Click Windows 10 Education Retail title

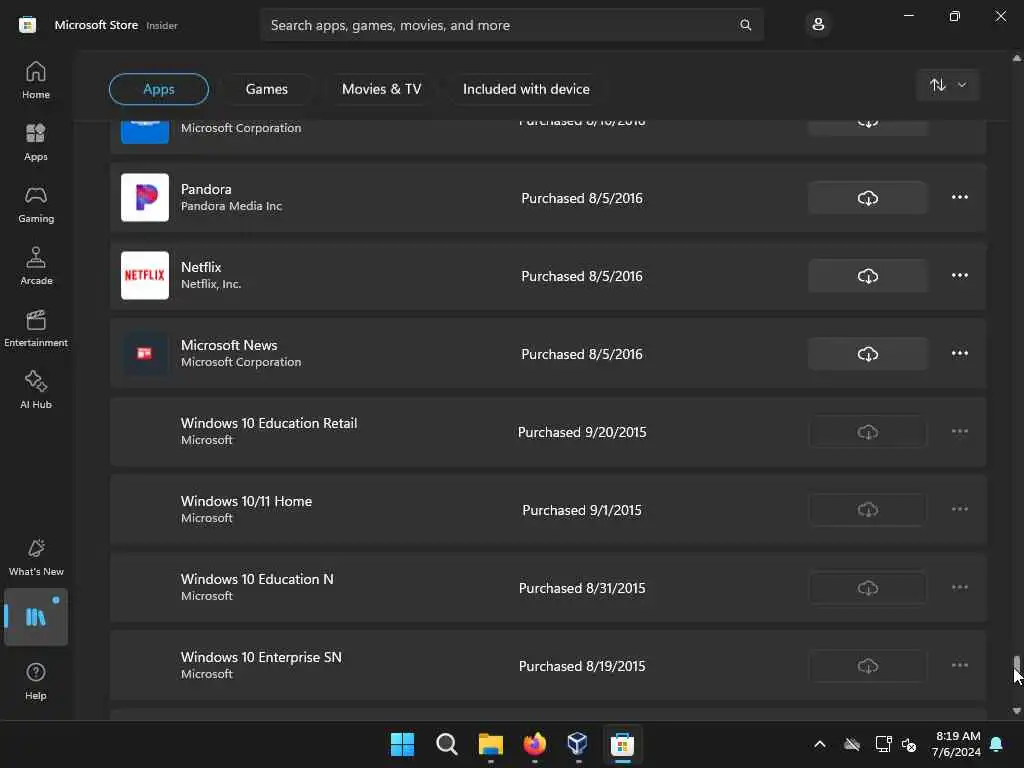(269, 423)
